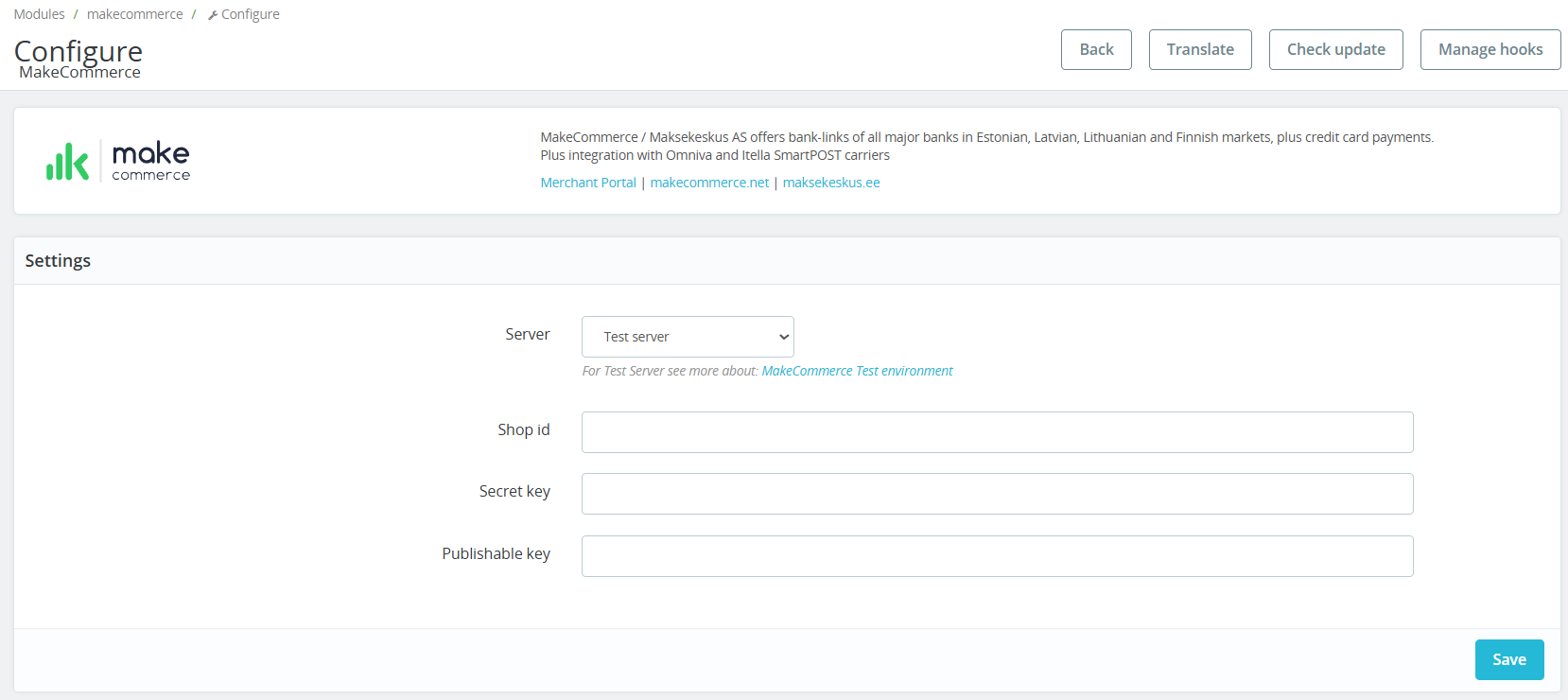This screenshot has width=1568, height=700.
Task: Click 'Plus integration with Omniva' description line
Action: click(715, 155)
